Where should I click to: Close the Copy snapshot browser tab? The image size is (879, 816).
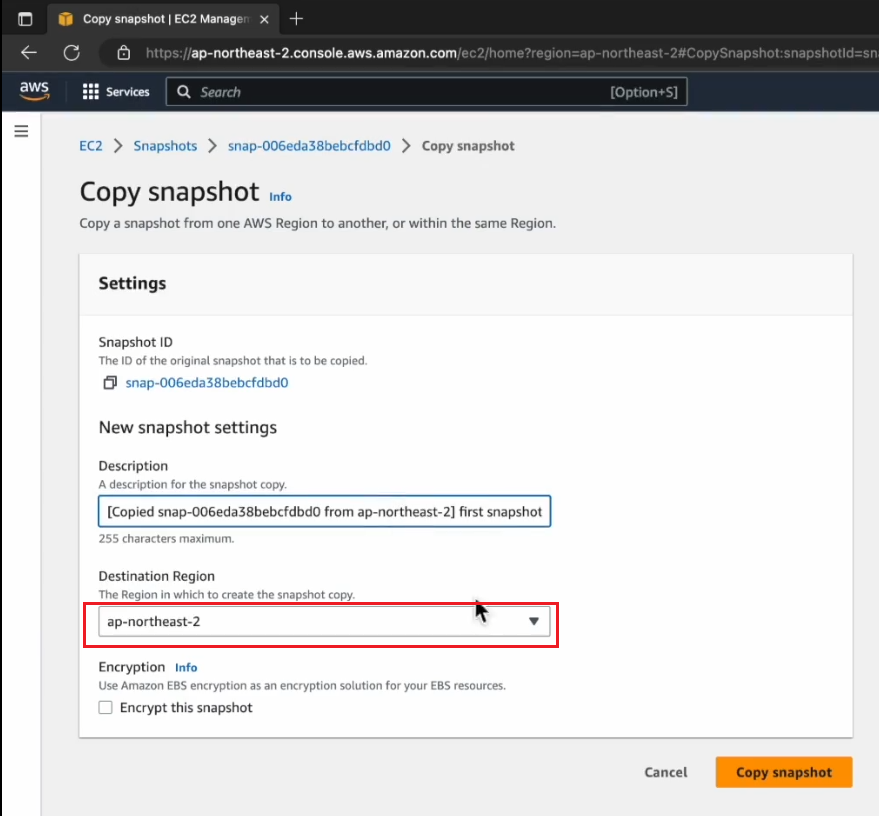tap(265, 19)
